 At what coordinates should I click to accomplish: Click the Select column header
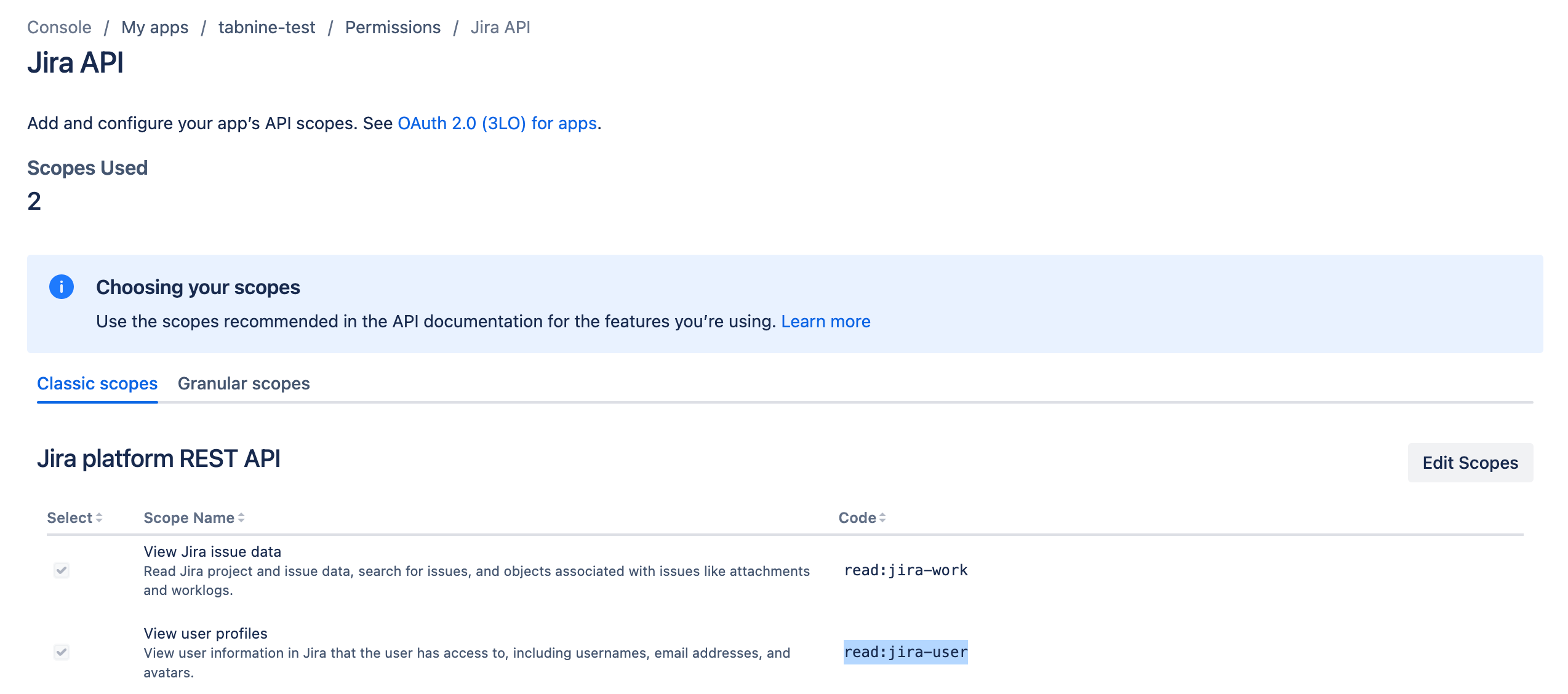pos(69,518)
